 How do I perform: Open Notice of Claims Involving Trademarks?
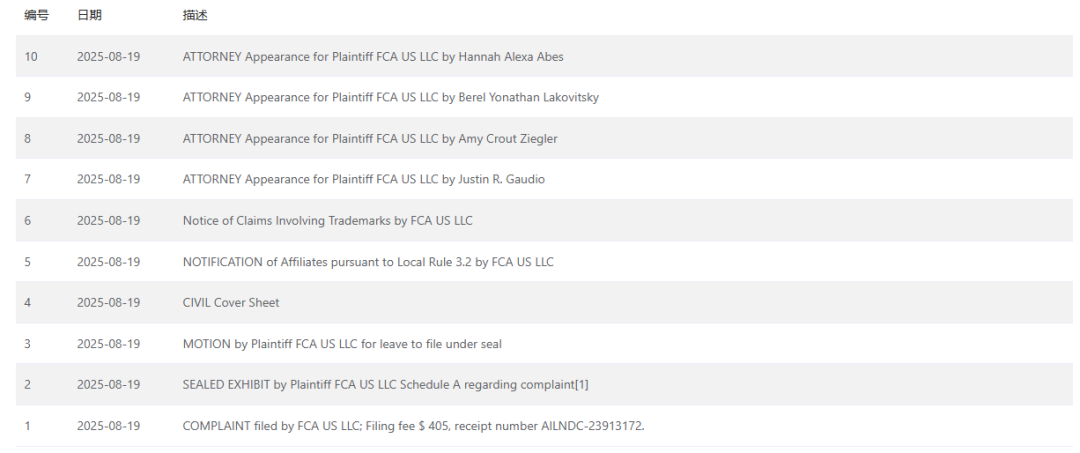pos(327,221)
